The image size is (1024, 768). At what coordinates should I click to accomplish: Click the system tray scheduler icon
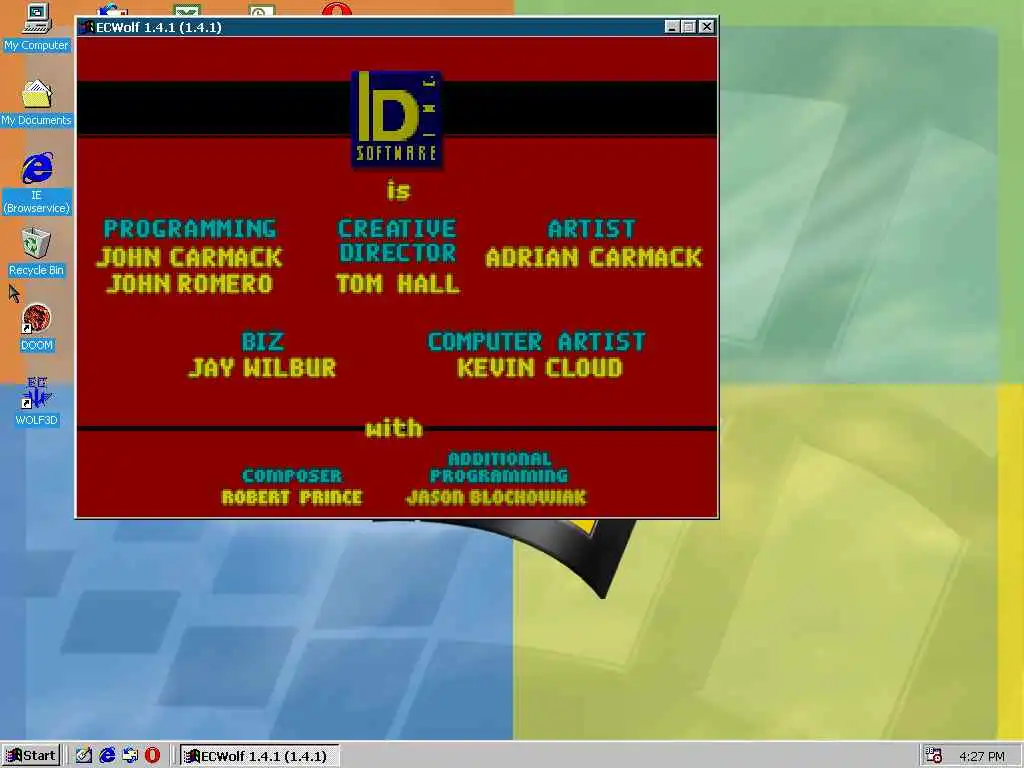[933, 756]
